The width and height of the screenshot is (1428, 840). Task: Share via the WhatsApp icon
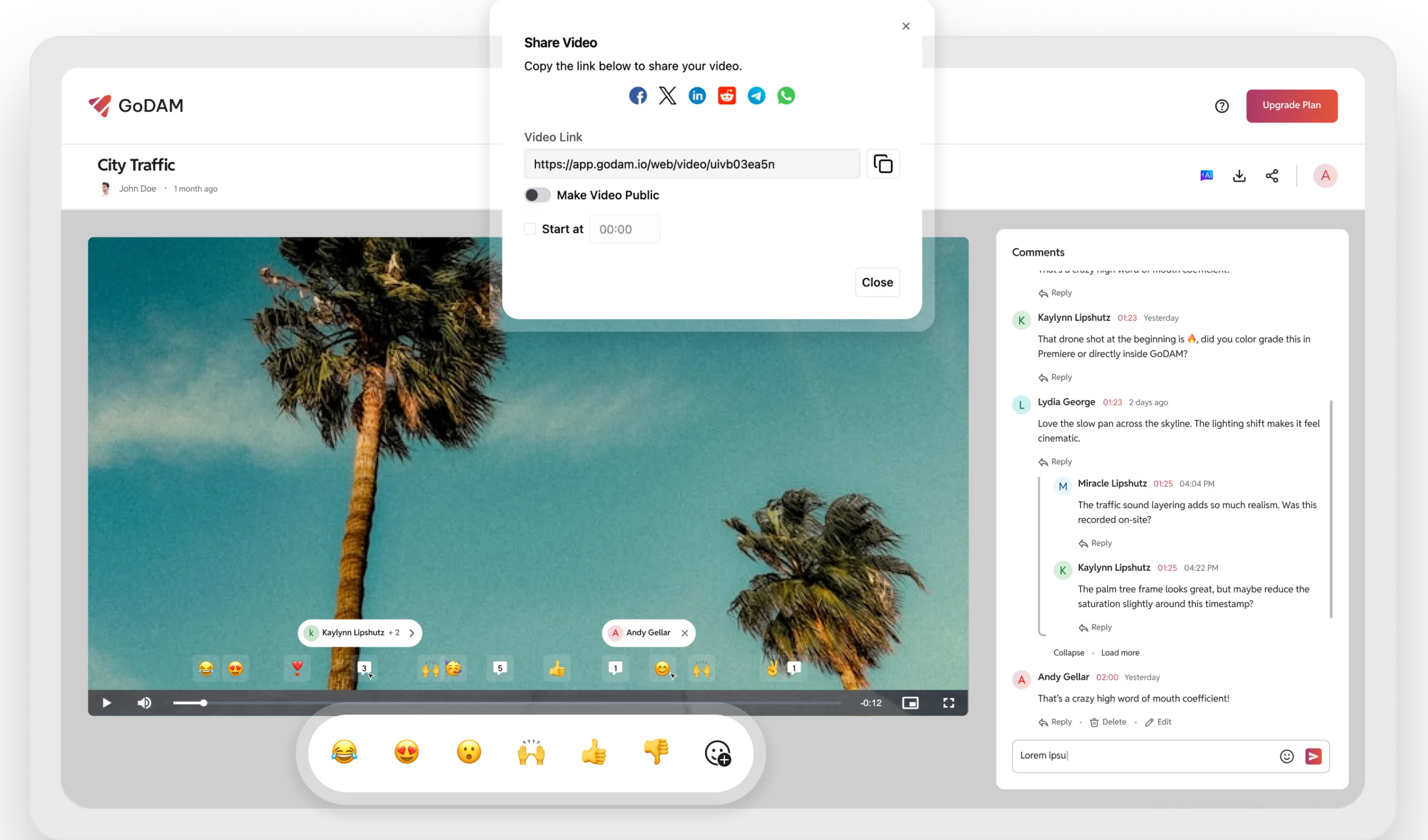click(x=786, y=95)
